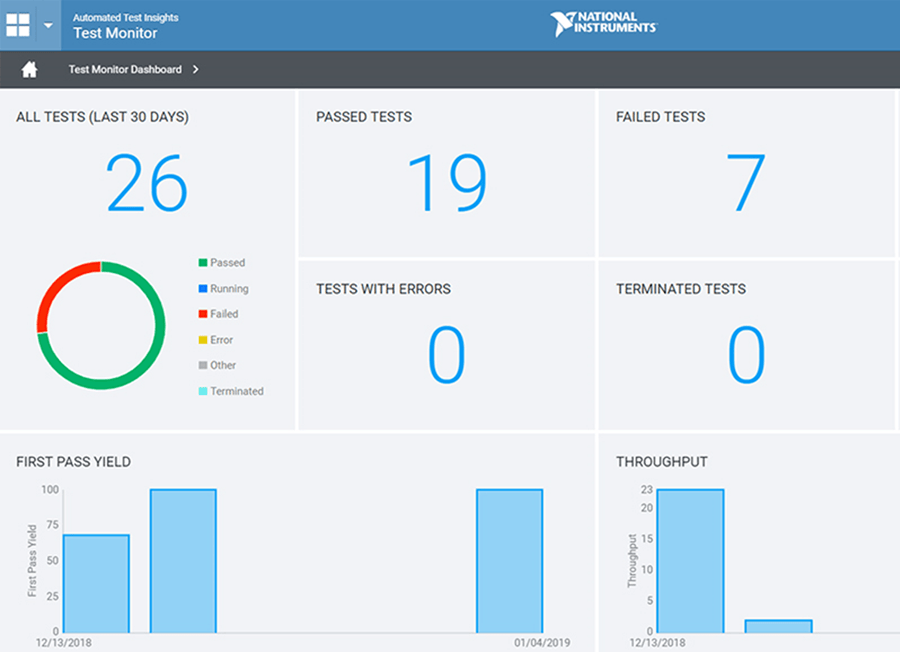Viewport: 900px width, 652px height.
Task: Select the tallest Throughput bar at 23
Action: [690, 560]
